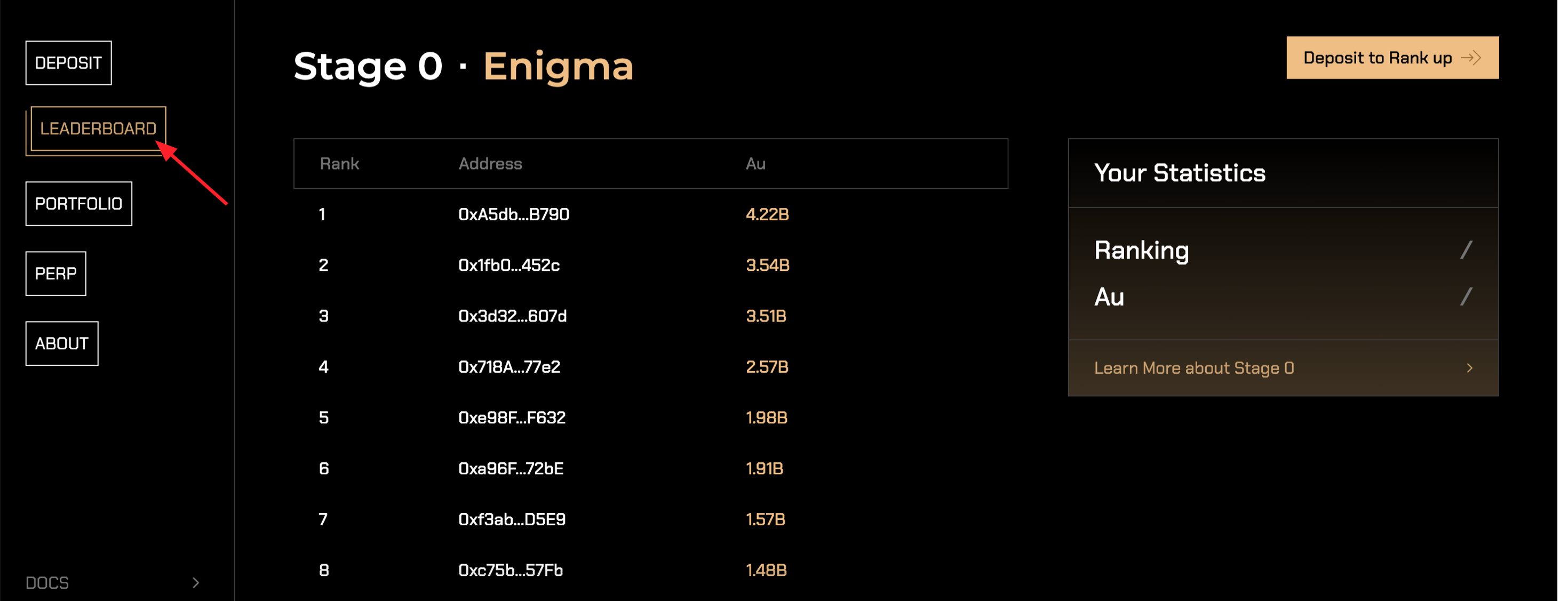The image size is (1568, 601).
Task: Open the DEPOSIT menu item
Action: (68, 62)
